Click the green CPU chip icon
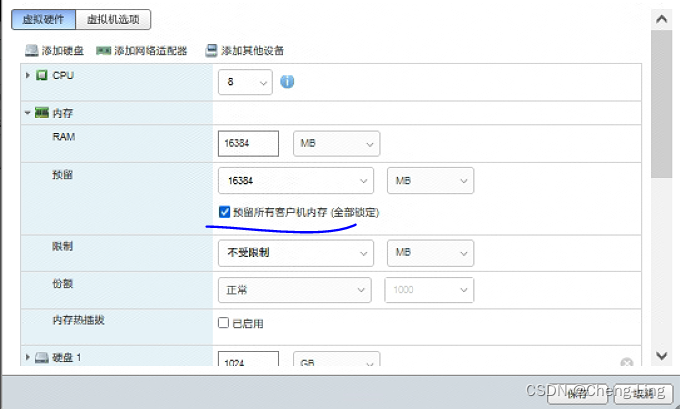 coord(42,75)
